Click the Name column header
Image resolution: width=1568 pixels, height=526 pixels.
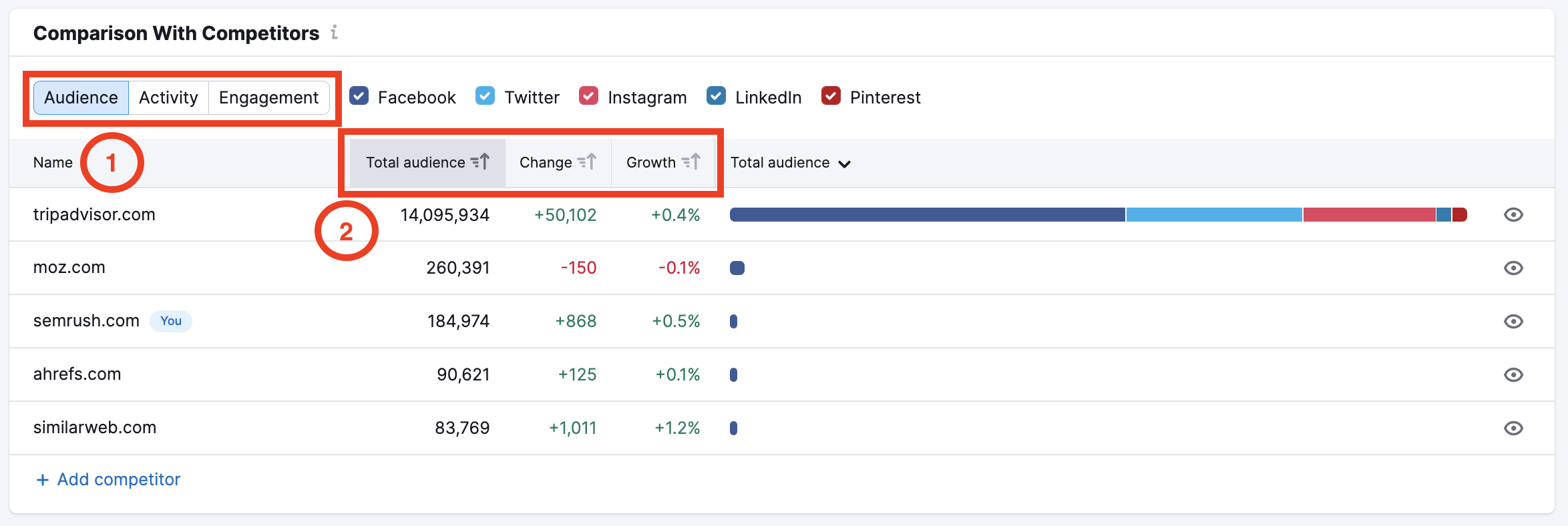coord(53,162)
